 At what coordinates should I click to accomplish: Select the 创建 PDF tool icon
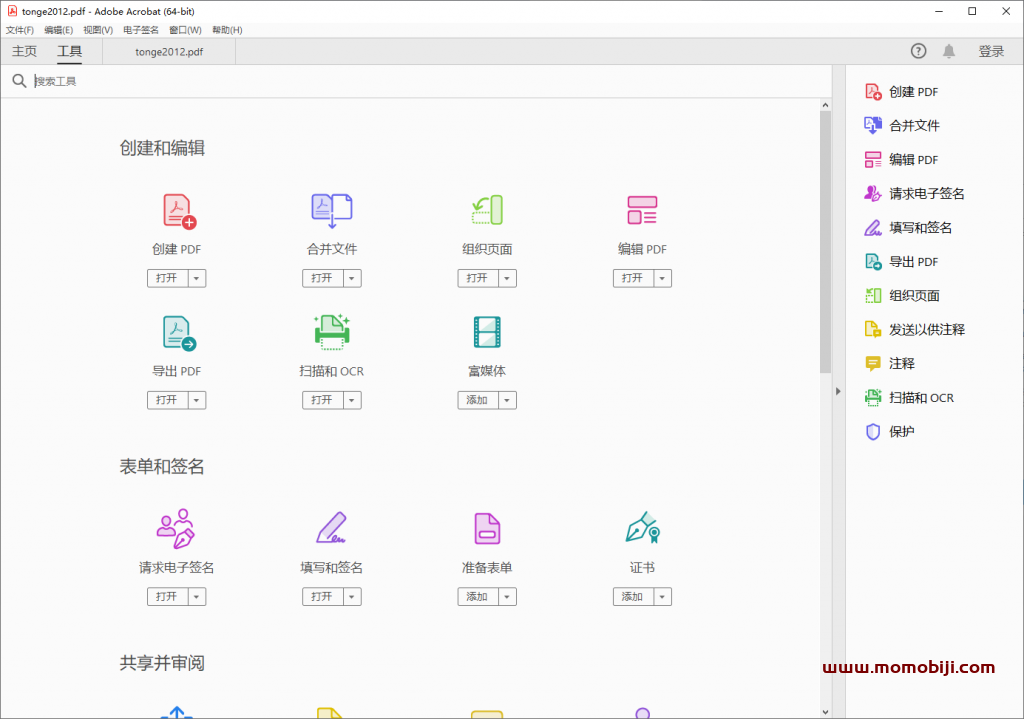tap(176, 211)
